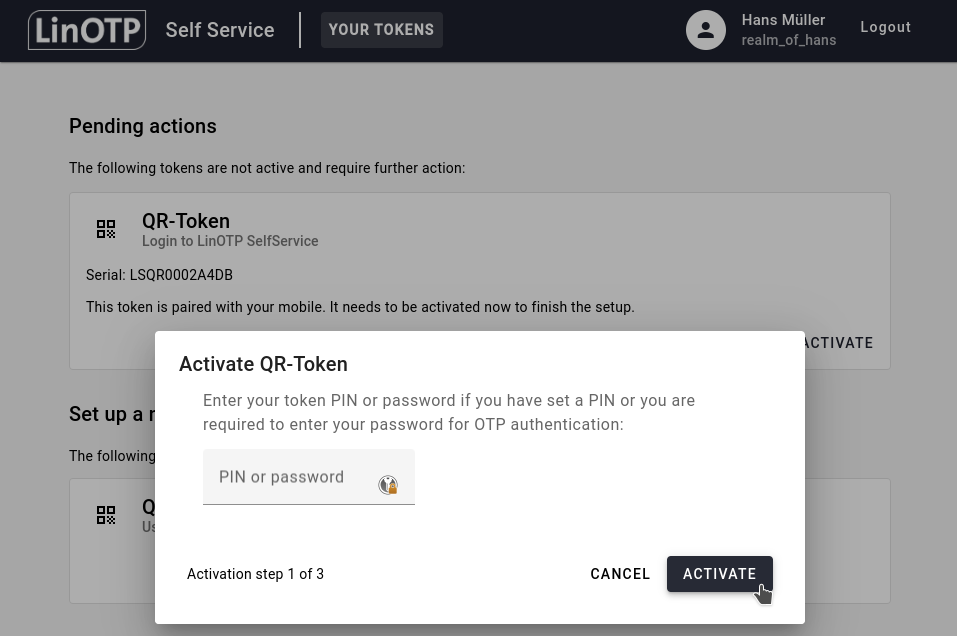Image resolution: width=957 pixels, height=636 pixels.
Task: Click the password manager icon in PIN field
Action: coord(388,485)
